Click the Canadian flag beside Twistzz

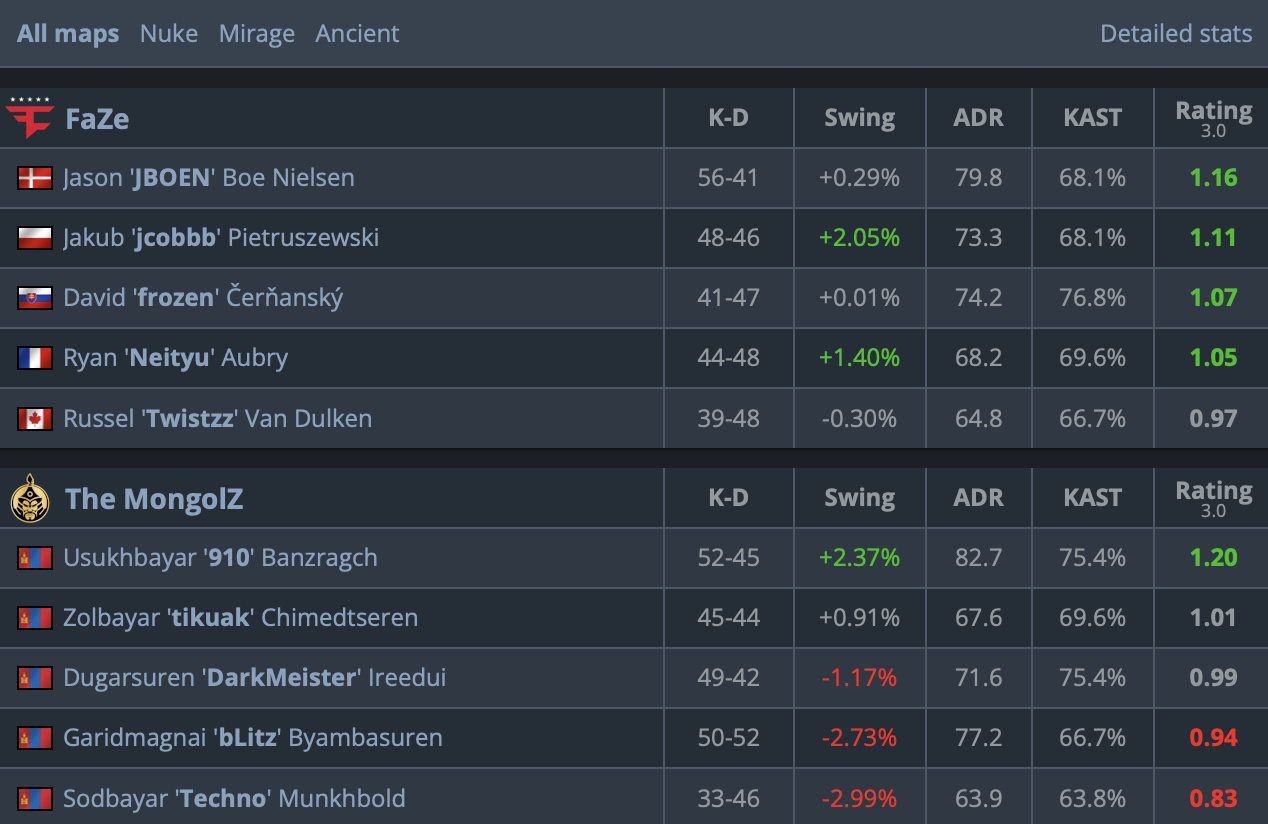35,418
